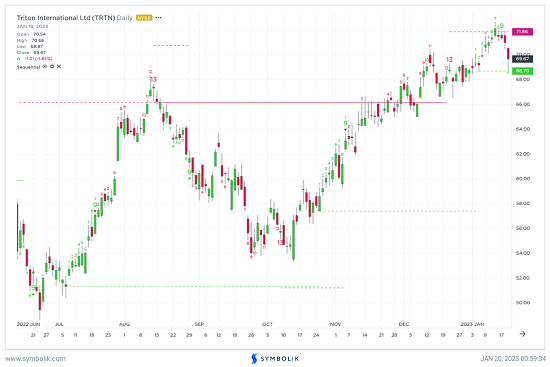Image resolution: width=550 pixels, height=367 pixels.
Task: Click the 50.00 price axis label
Action: (523, 302)
